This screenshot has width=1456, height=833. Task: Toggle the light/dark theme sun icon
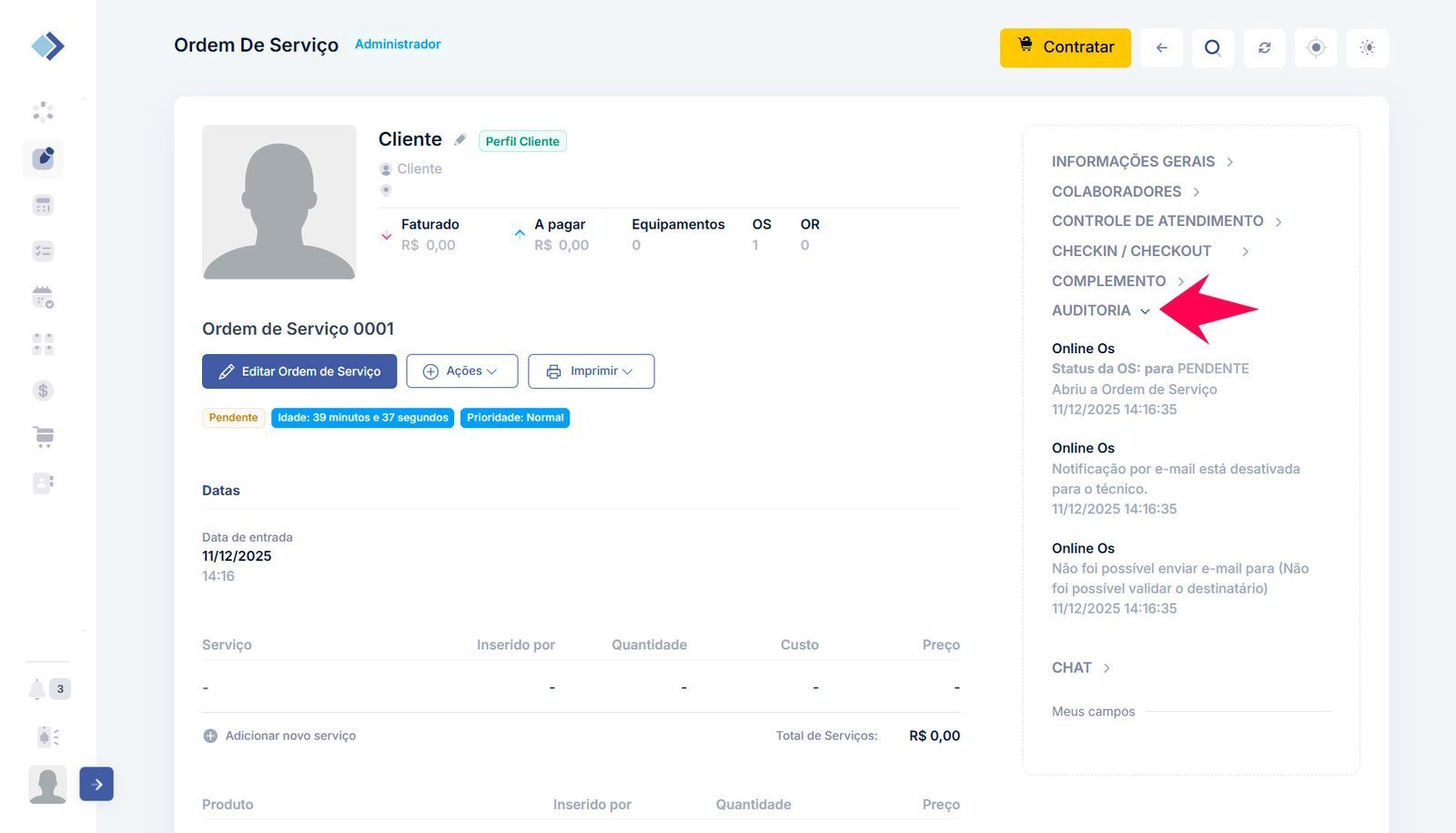(1367, 47)
